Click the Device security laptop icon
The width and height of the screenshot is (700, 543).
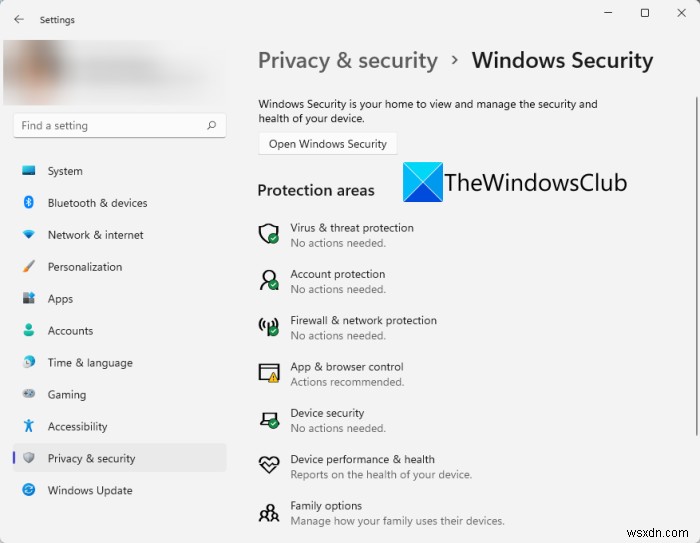(x=268, y=420)
